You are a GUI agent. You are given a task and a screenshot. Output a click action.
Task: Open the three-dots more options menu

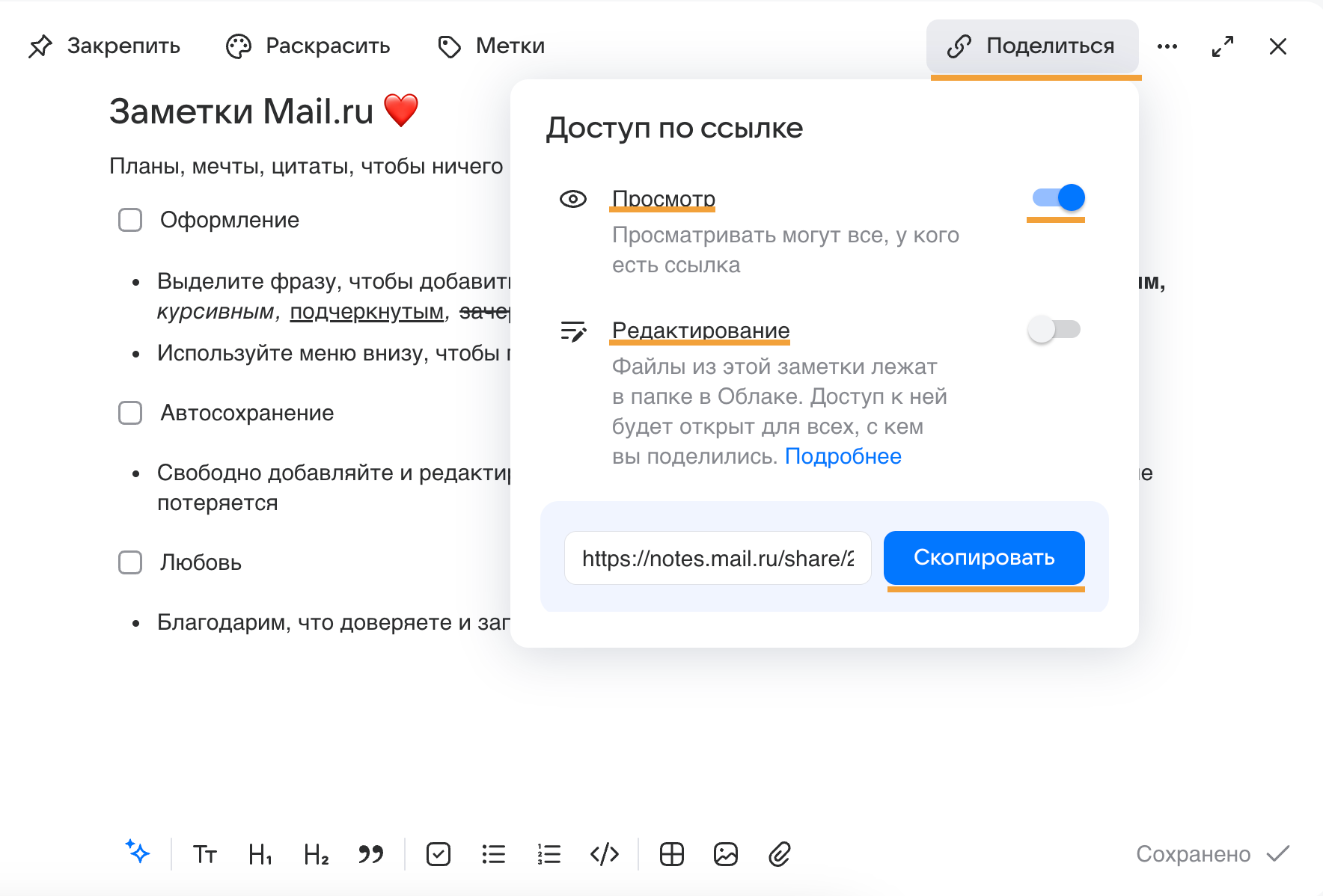tap(1167, 46)
